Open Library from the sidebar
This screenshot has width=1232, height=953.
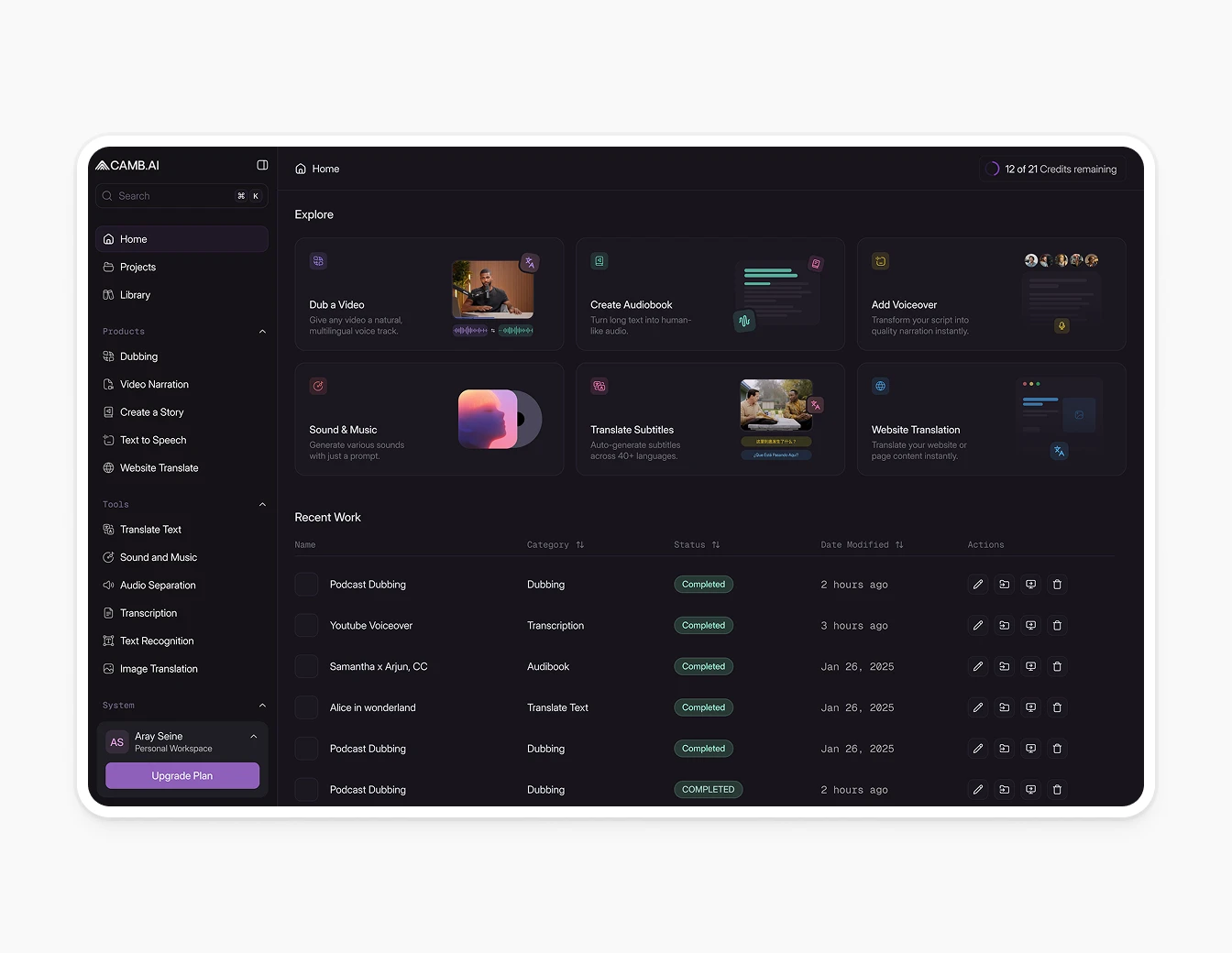click(135, 294)
